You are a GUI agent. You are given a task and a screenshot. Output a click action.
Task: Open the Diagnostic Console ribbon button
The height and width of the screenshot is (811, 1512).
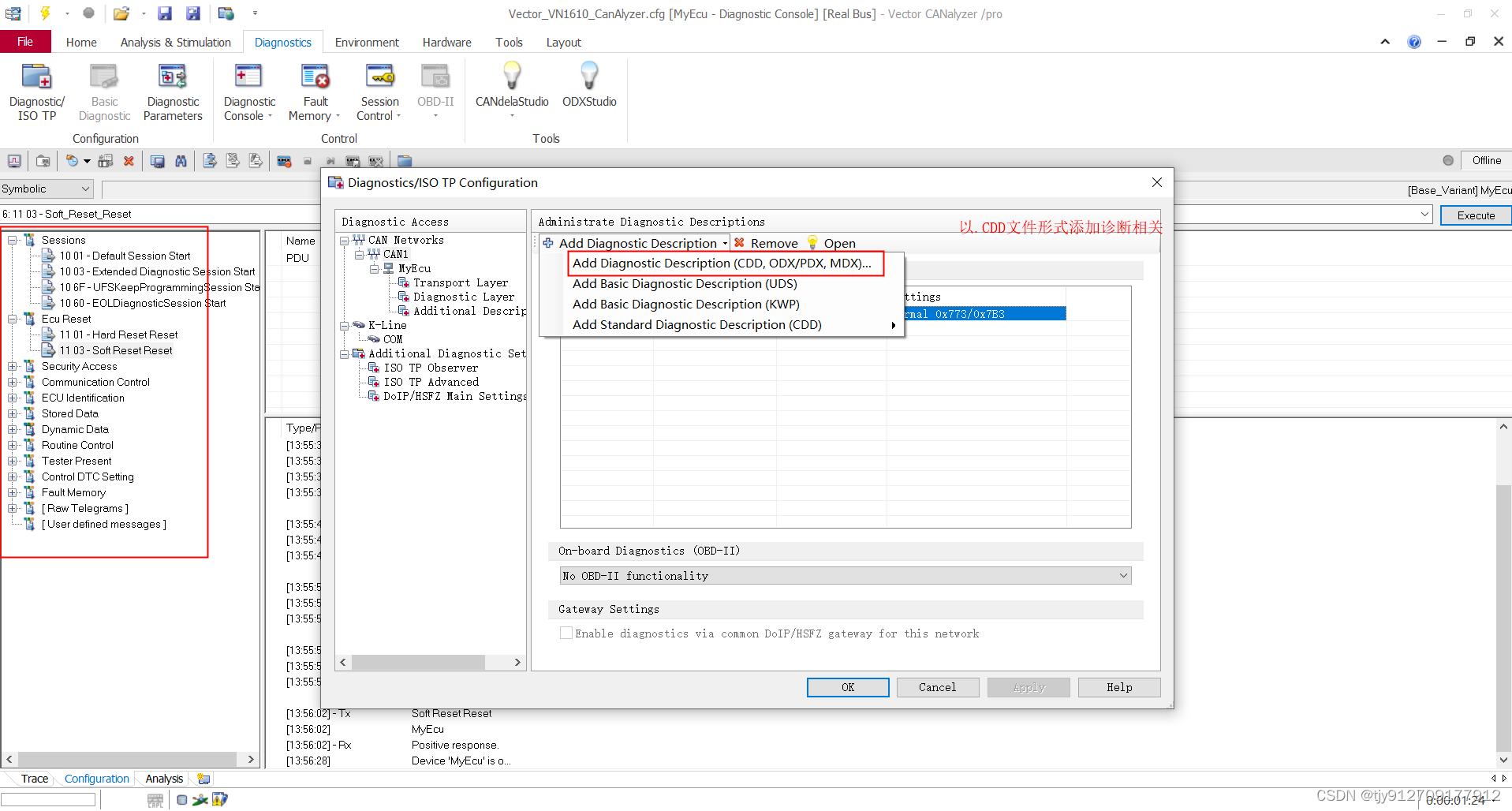pos(249,92)
